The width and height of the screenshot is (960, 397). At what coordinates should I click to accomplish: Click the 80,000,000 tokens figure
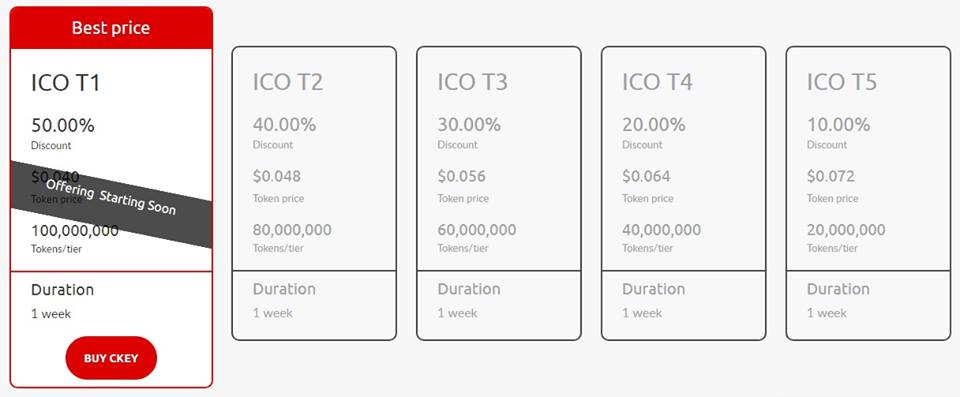tap(292, 230)
